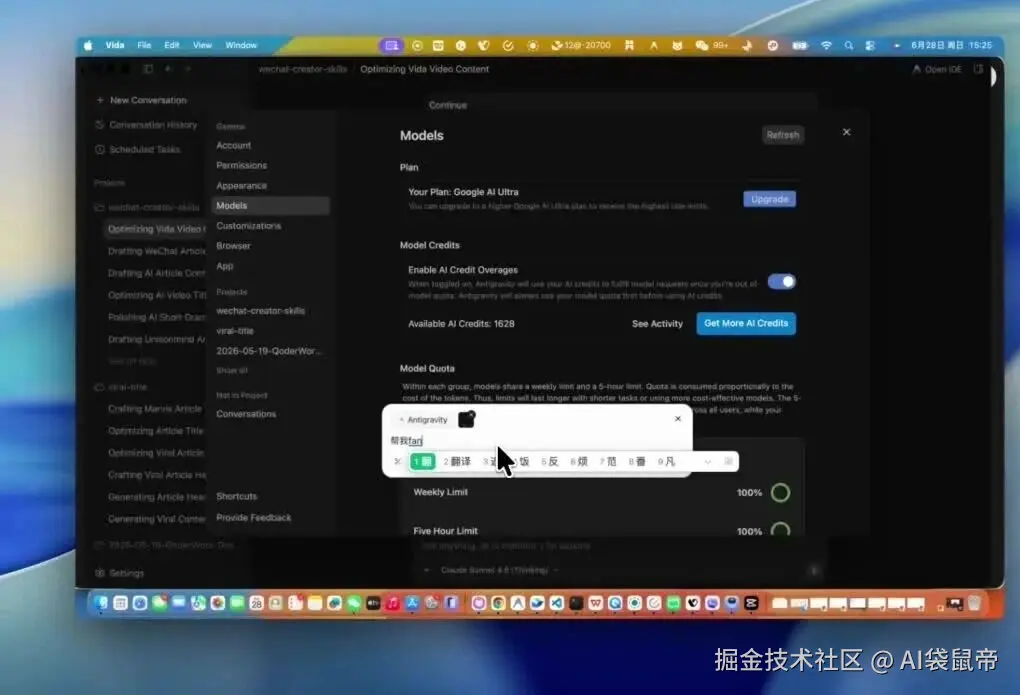The image size is (1020, 695).
Task: Open Scheduled Tasks
Action: (x=138, y=149)
